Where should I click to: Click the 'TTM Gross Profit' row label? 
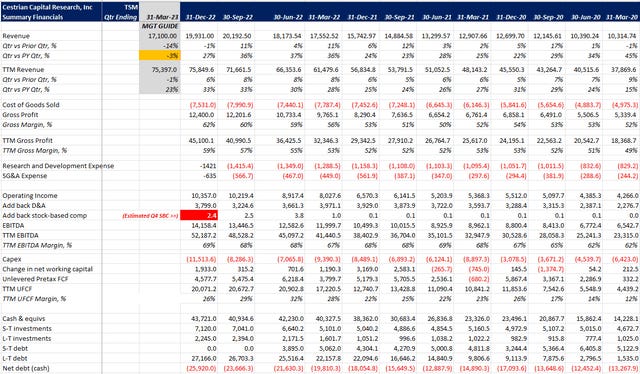click(27, 140)
